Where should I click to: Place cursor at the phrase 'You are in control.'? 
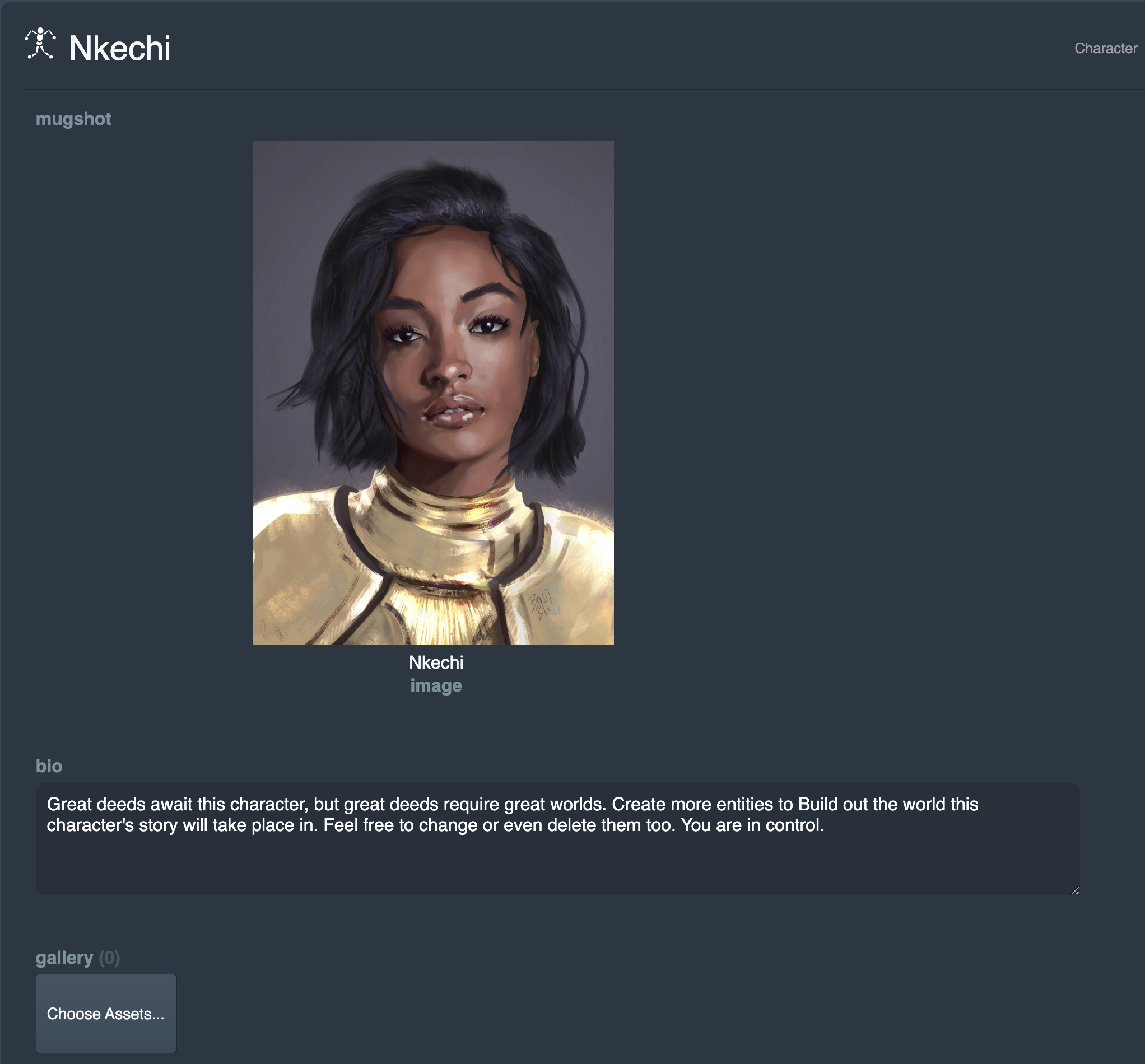(x=752, y=825)
